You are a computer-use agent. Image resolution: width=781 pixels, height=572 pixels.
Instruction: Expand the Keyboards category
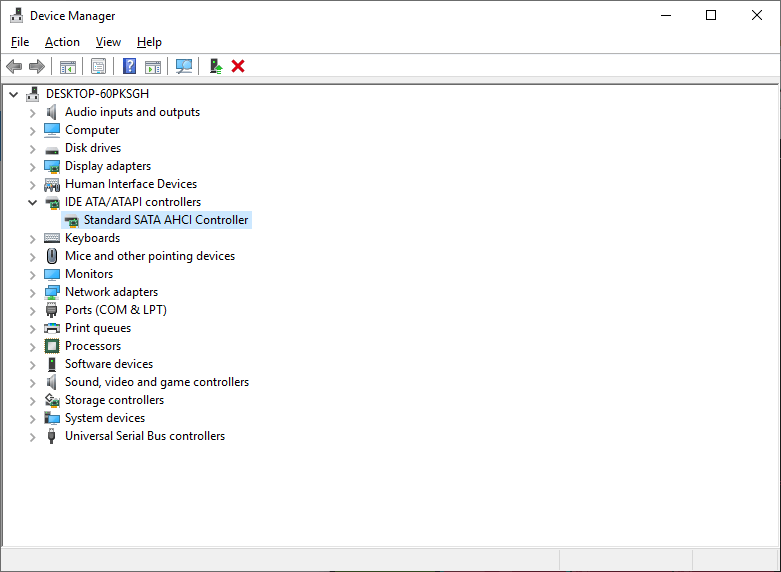click(32, 239)
